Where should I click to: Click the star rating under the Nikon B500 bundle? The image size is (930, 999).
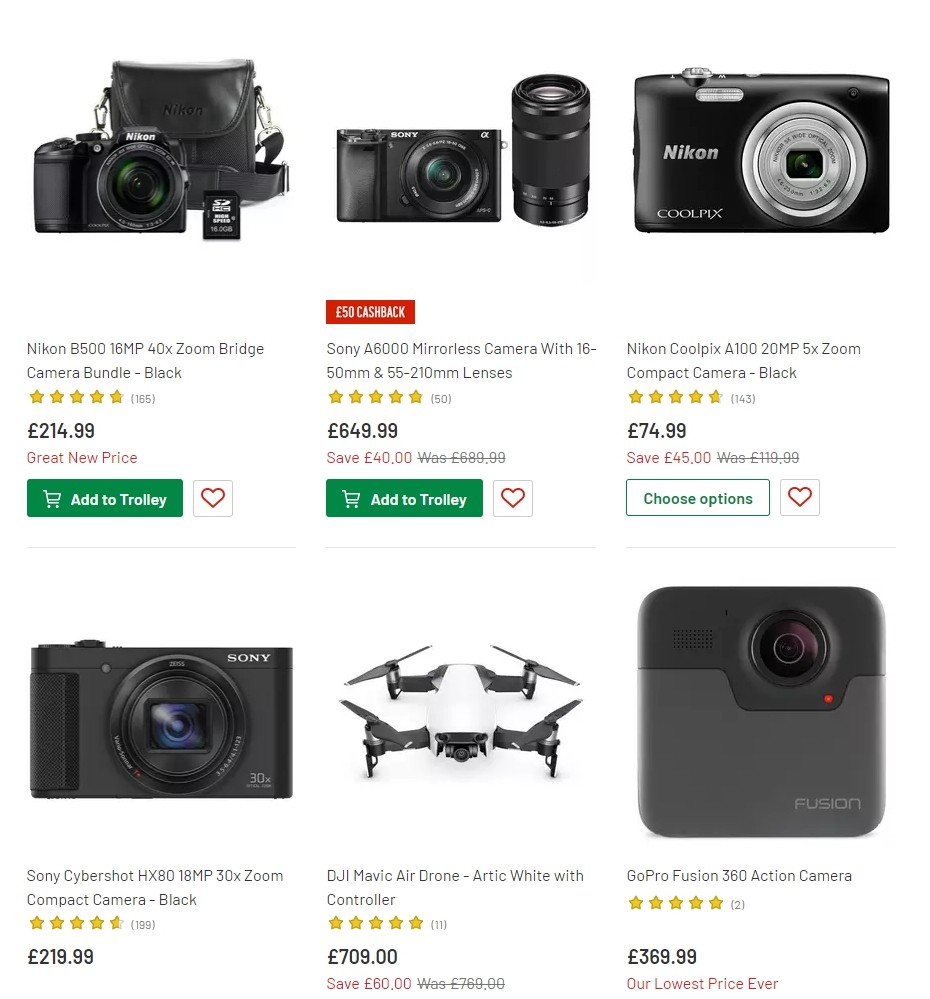[77, 397]
